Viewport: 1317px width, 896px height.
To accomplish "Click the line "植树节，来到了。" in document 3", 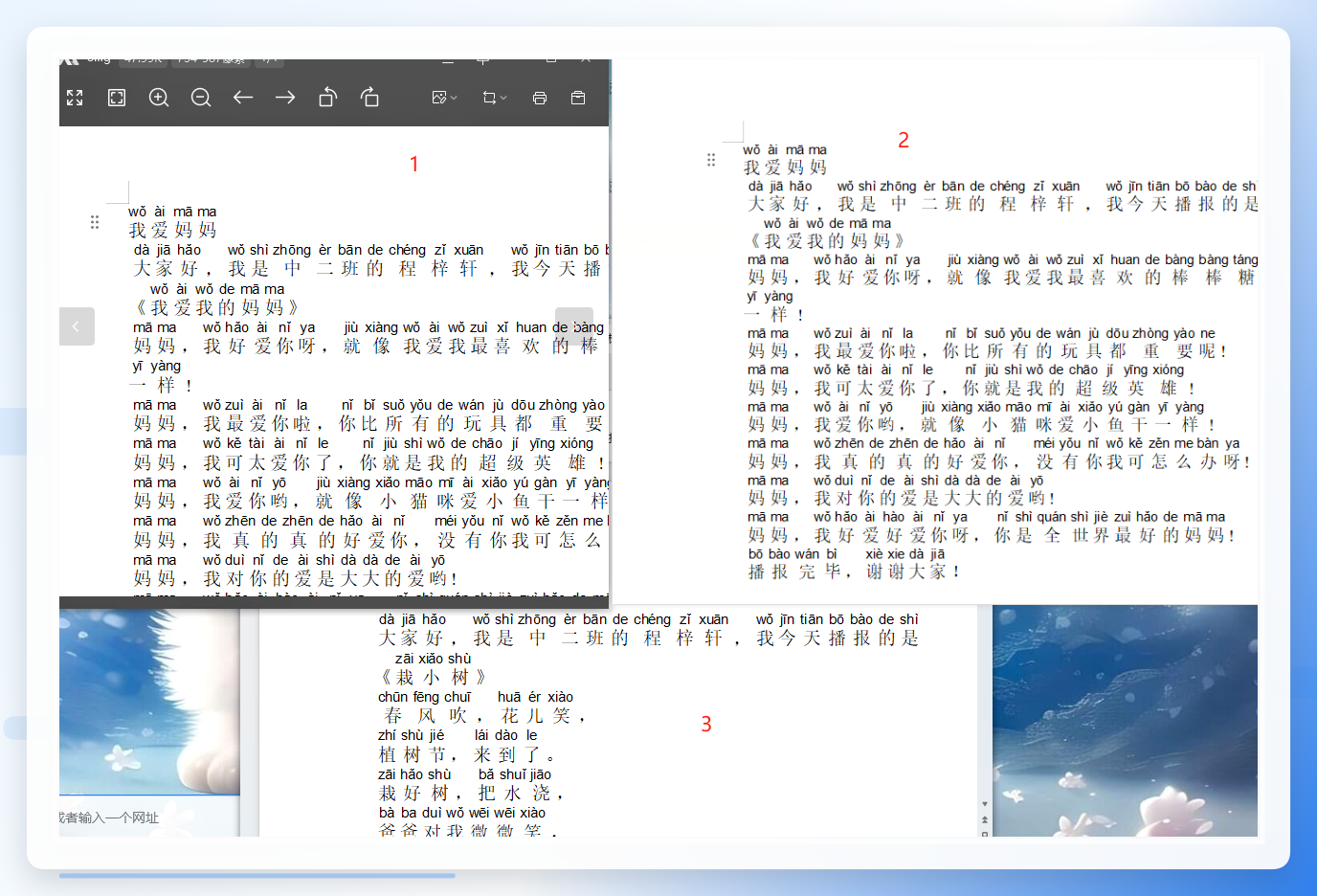I will tap(467, 754).
